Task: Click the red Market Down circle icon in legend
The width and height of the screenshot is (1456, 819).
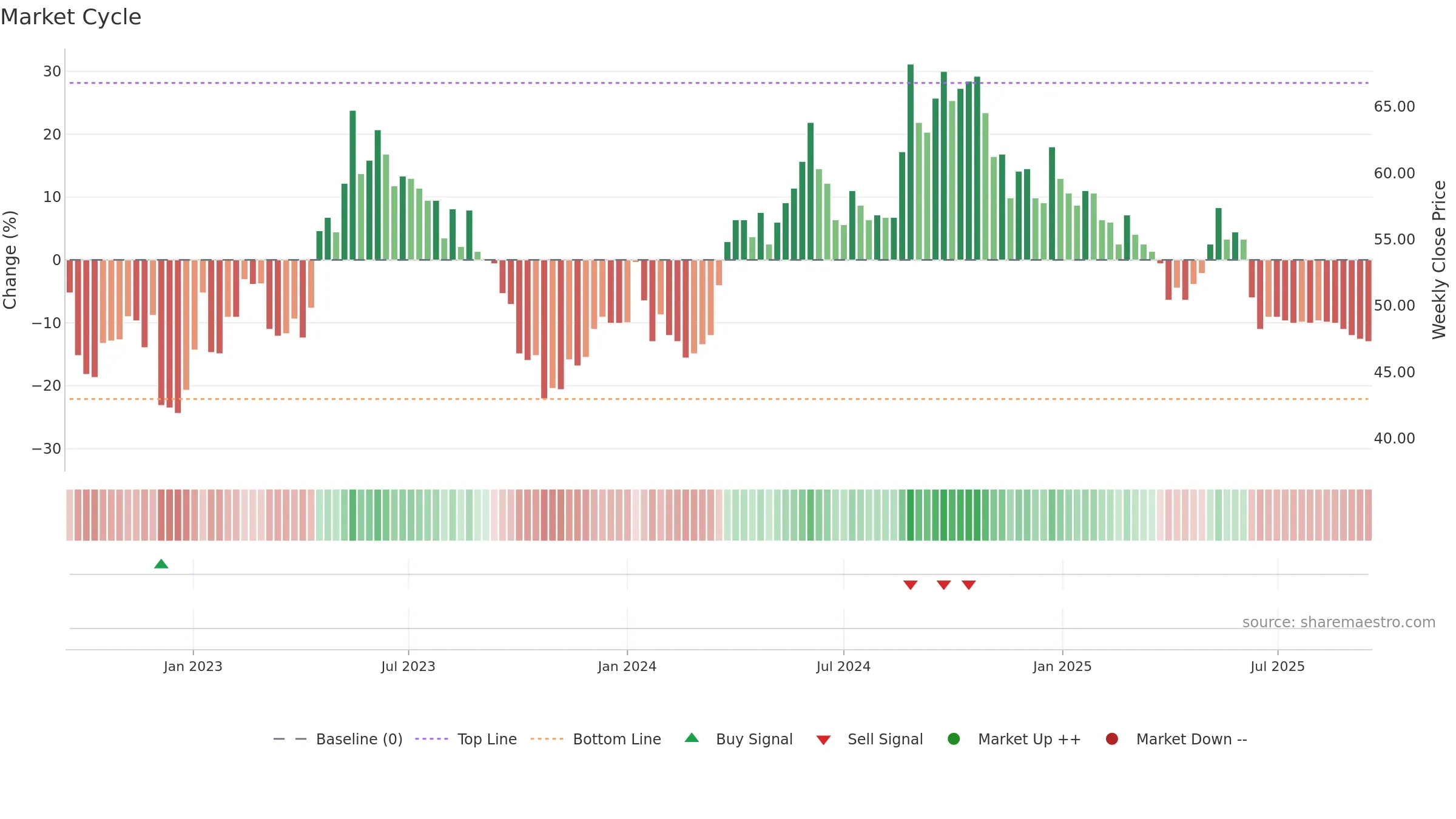Action: pyautogui.click(x=1112, y=739)
